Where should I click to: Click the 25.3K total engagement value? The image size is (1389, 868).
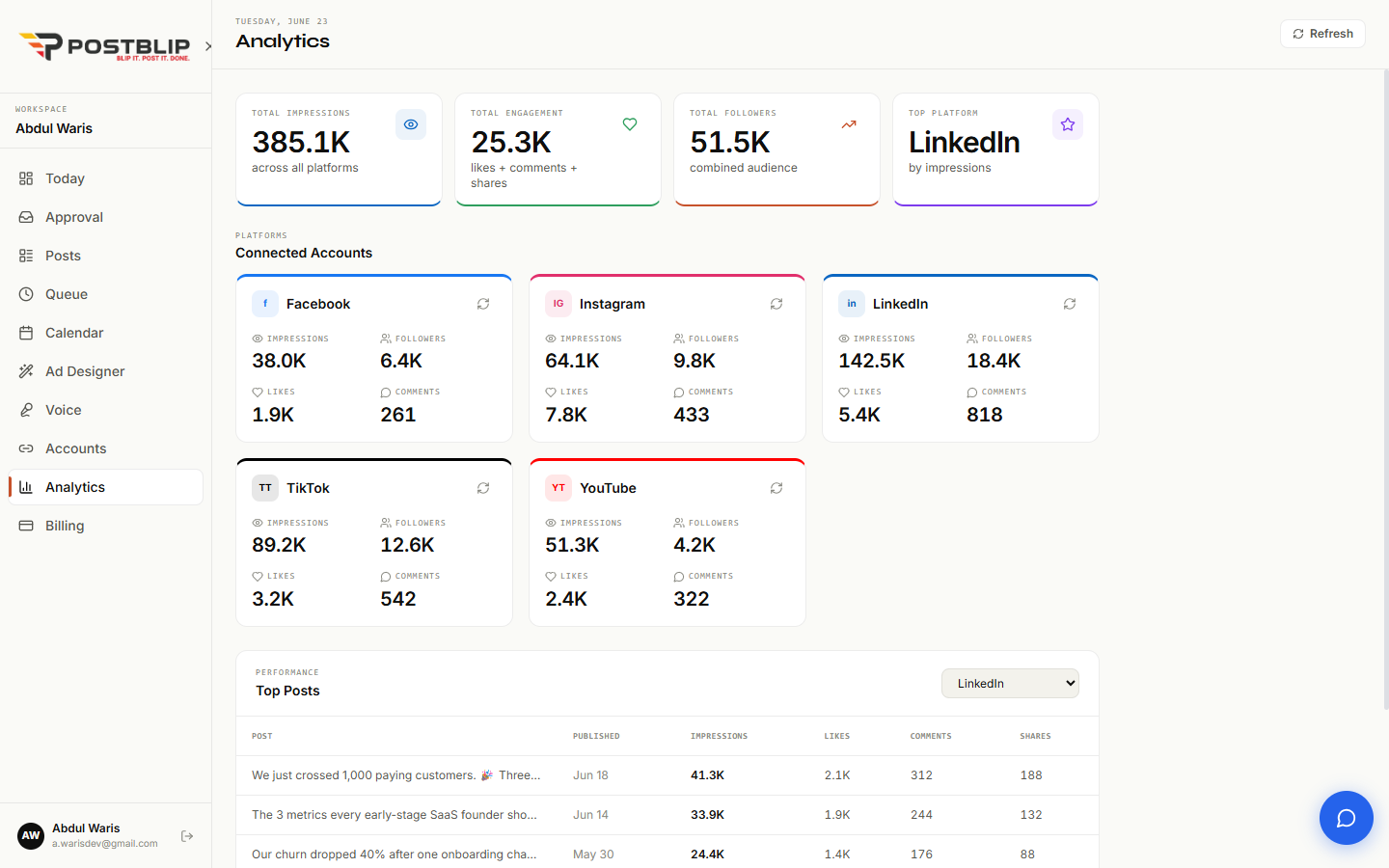coord(511,142)
